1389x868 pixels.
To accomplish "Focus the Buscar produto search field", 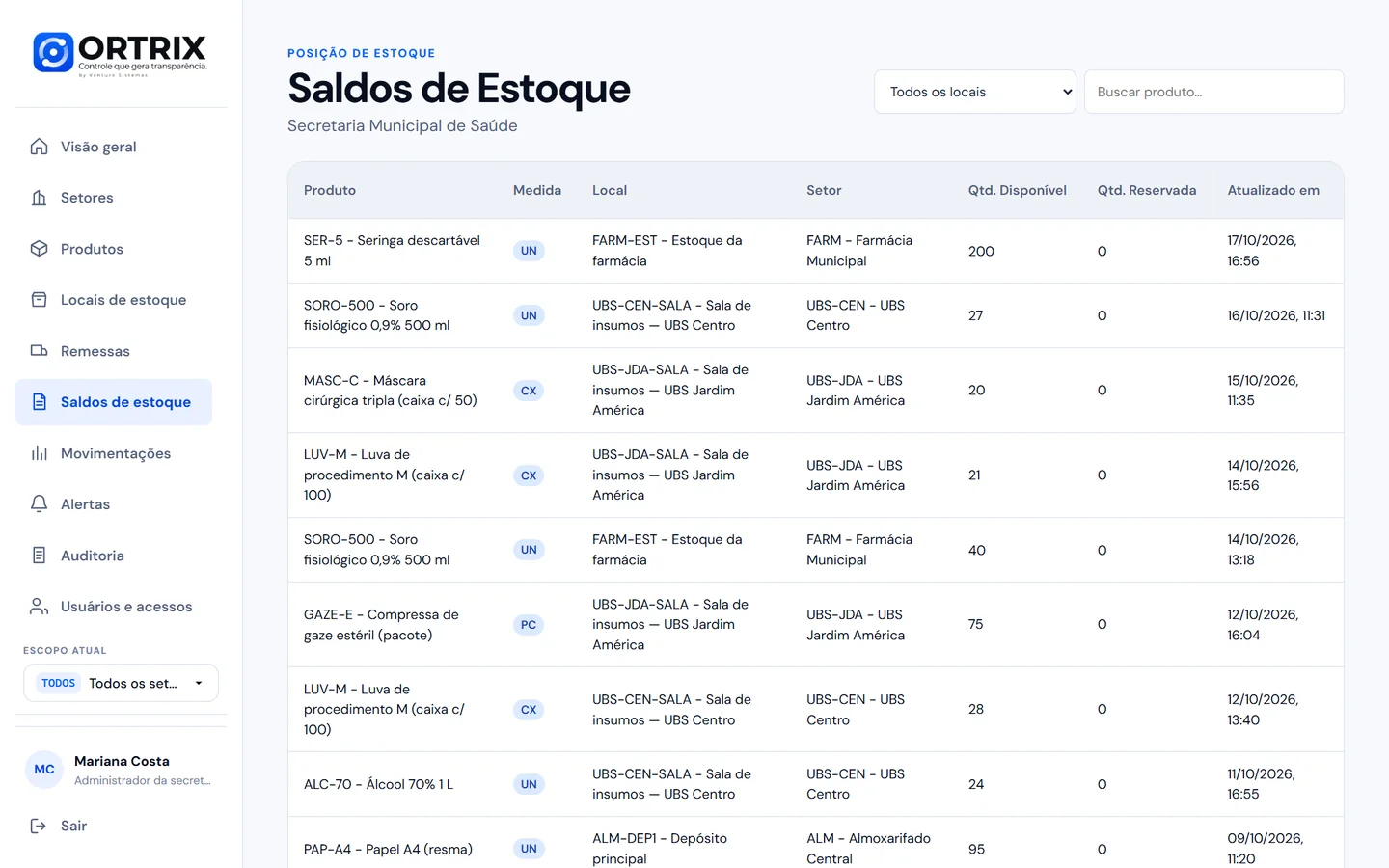I will point(1213,92).
